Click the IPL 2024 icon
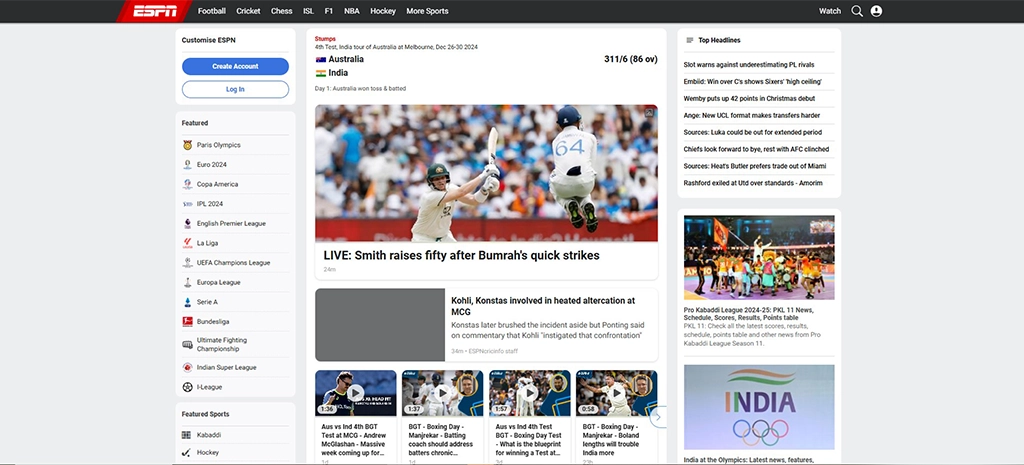 pos(187,204)
